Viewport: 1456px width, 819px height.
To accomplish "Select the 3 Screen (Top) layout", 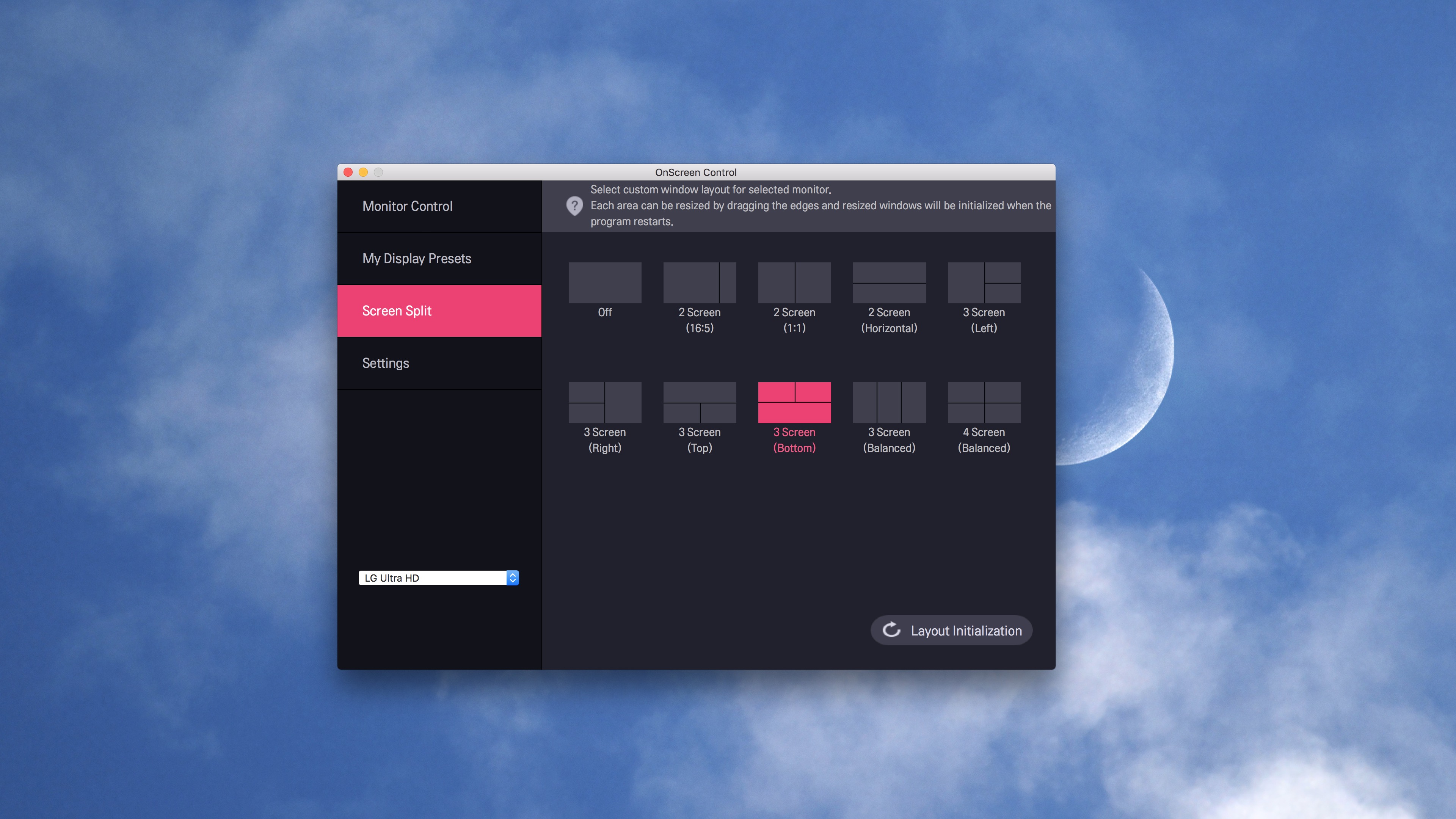I will click(699, 402).
